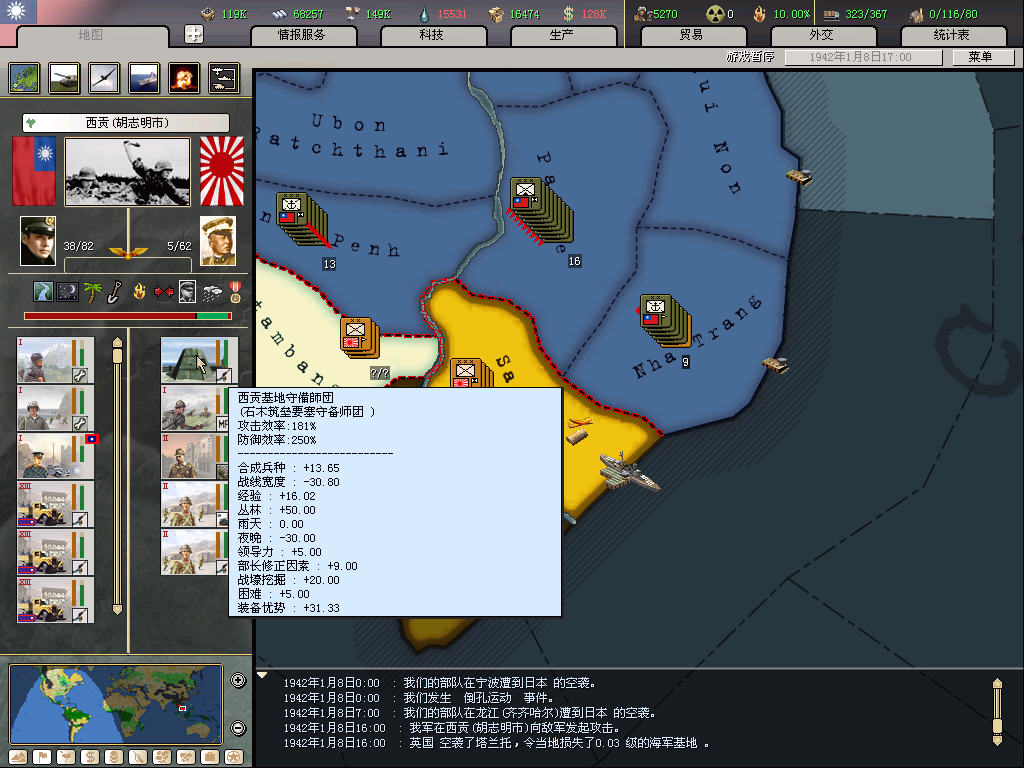Open the 贸易 trade tab
Image resolution: width=1024 pixels, height=768 pixels.
(692, 35)
